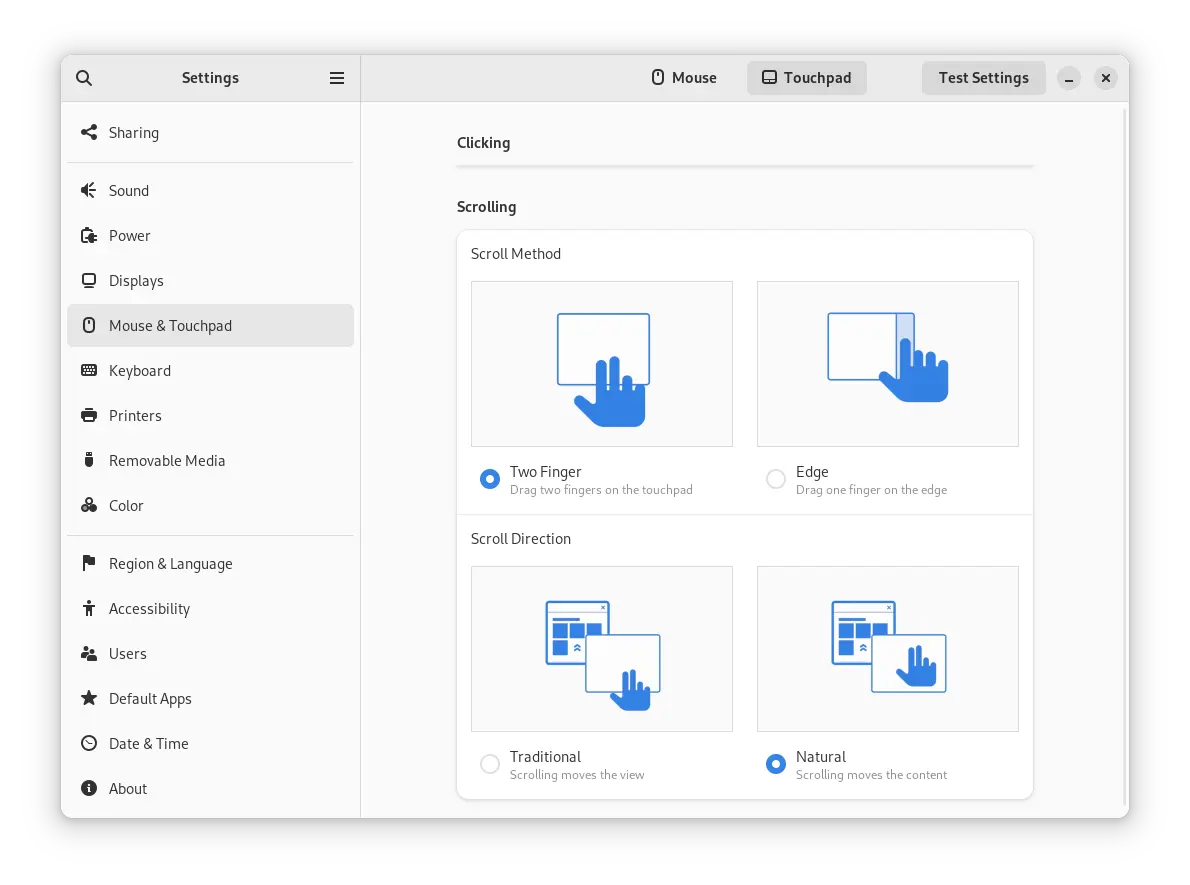Click the Sharing icon in sidebar
This screenshot has height=885, width=1190.
point(89,133)
